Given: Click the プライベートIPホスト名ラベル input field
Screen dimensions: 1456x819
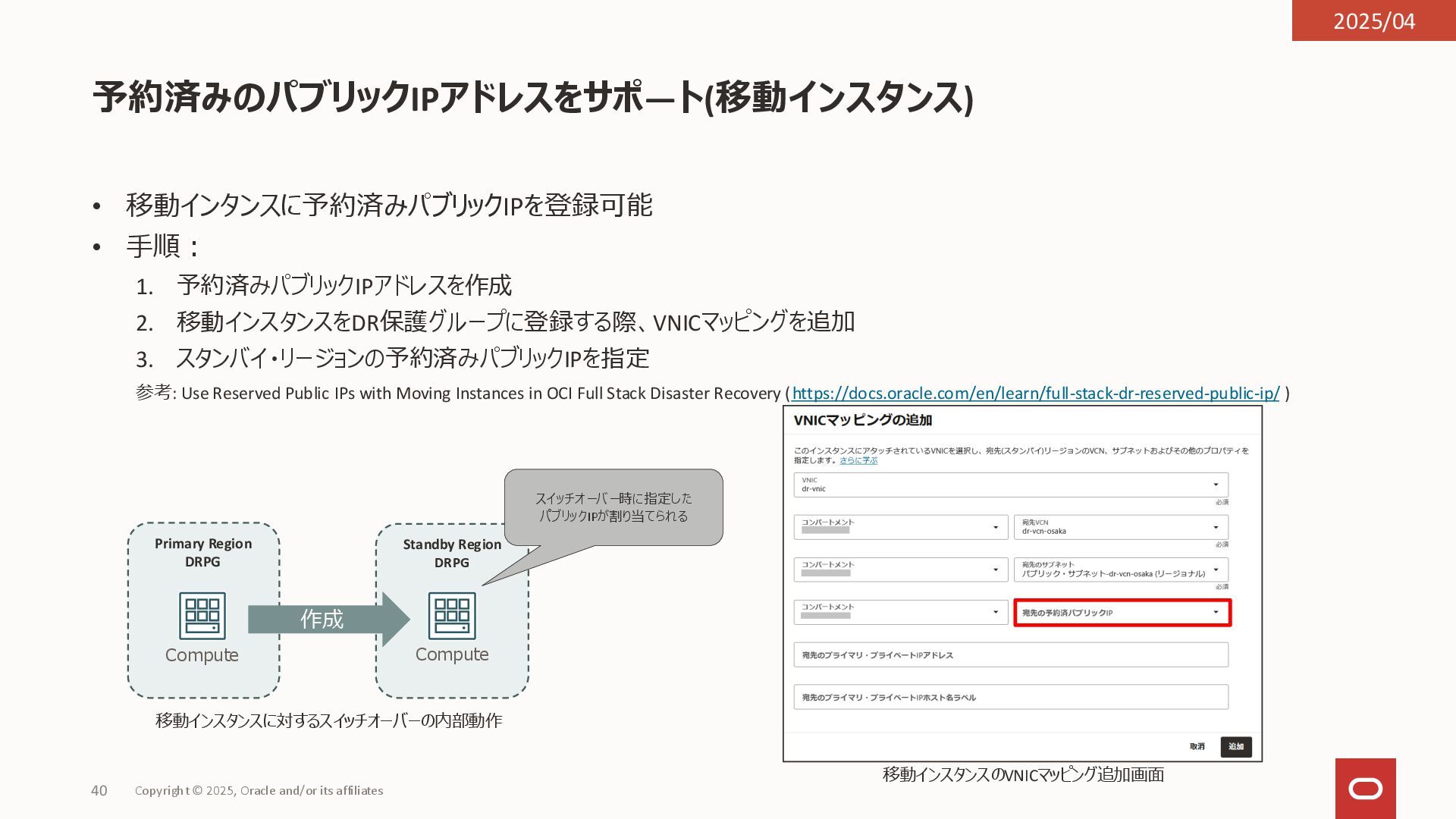Looking at the screenshot, I should coord(1010,697).
